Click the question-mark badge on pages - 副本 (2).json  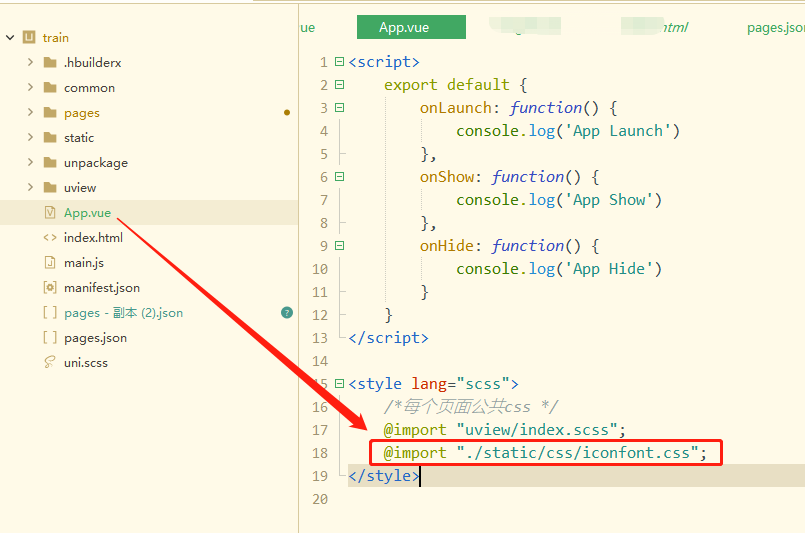(287, 312)
